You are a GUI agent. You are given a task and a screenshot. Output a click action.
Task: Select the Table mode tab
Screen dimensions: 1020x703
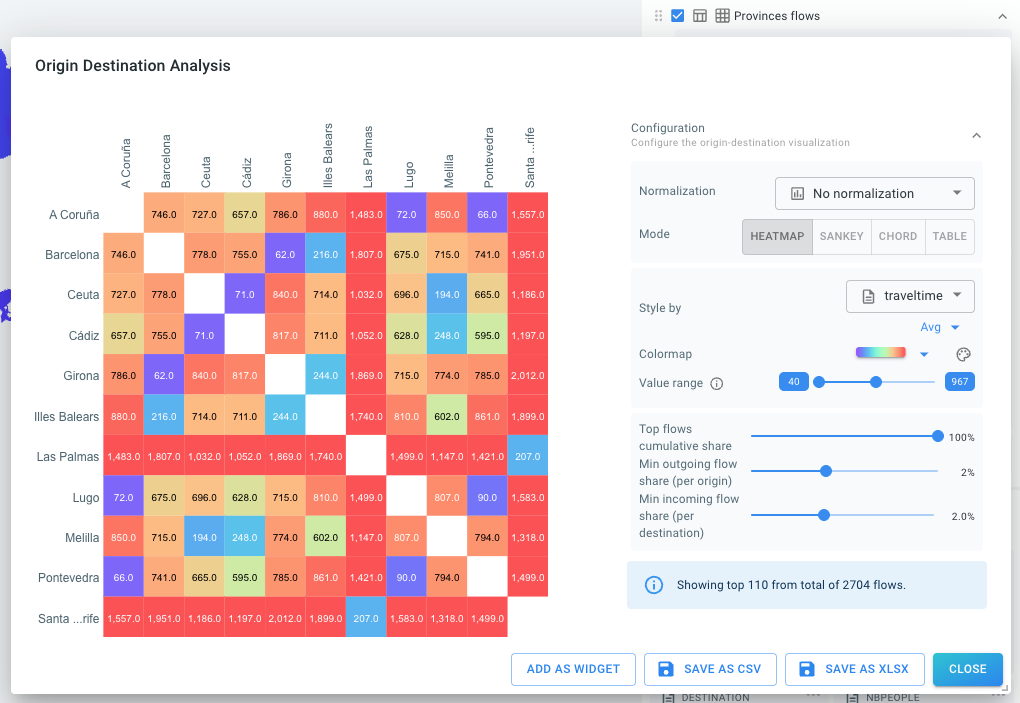tap(949, 236)
